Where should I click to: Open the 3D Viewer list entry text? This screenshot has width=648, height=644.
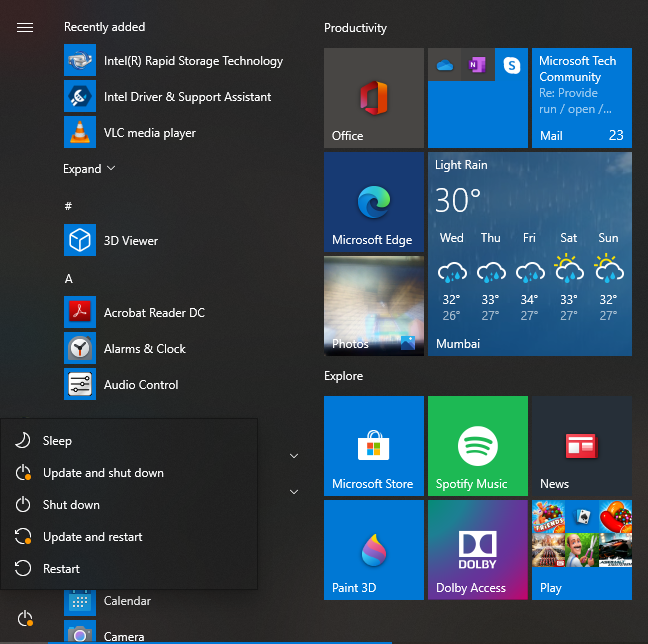131,241
